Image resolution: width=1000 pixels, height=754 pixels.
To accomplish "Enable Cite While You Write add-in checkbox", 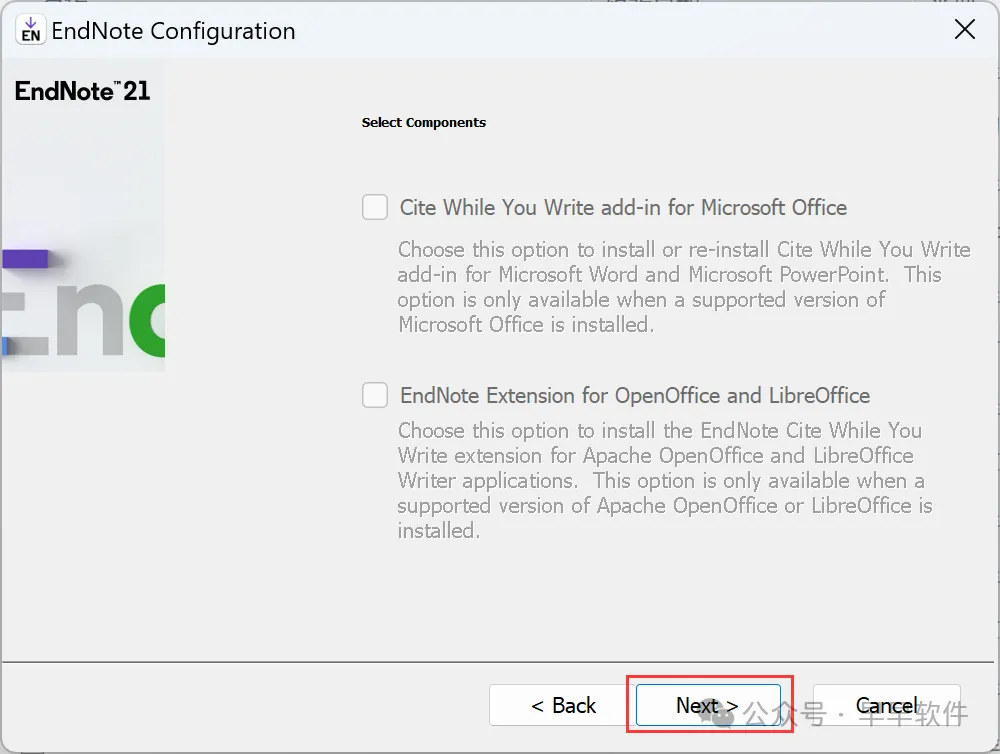I will point(375,207).
